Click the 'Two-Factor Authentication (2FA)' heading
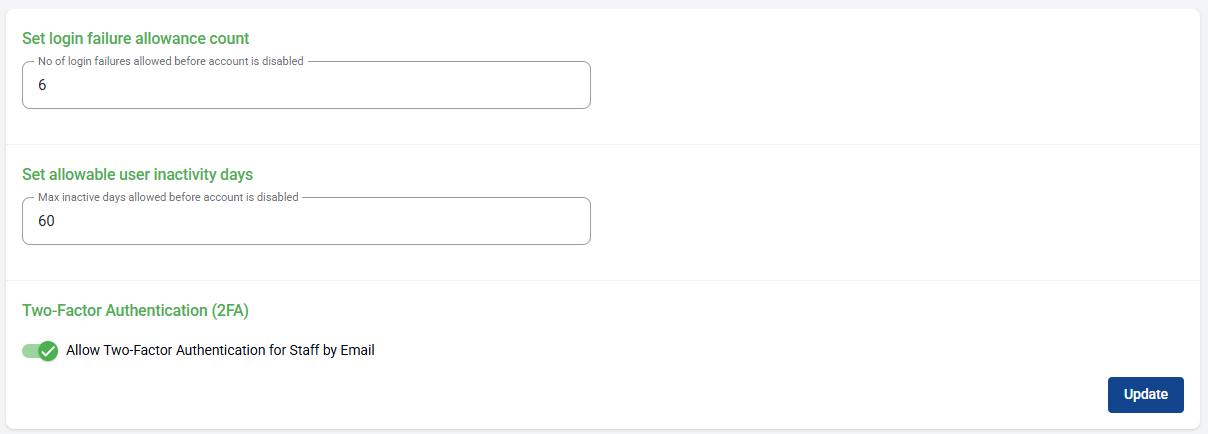 [x=135, y=310]
